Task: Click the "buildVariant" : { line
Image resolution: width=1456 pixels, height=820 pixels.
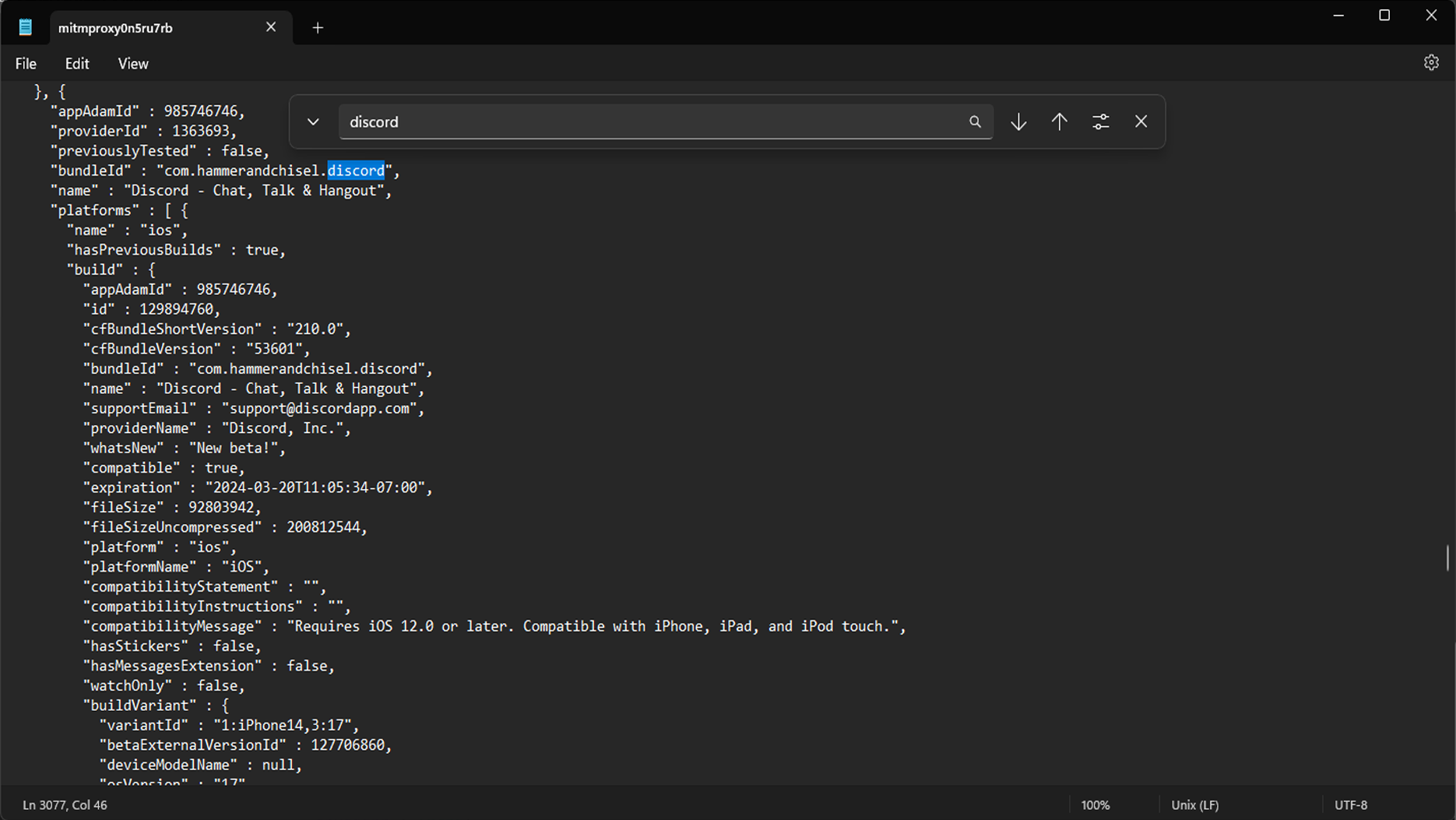Action: [156, 706]
